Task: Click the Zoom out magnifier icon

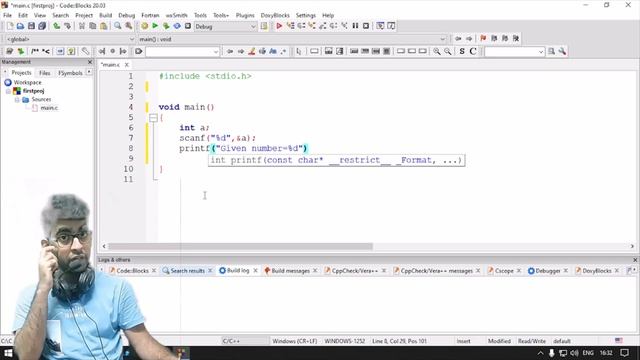Action: pos(448,51)
